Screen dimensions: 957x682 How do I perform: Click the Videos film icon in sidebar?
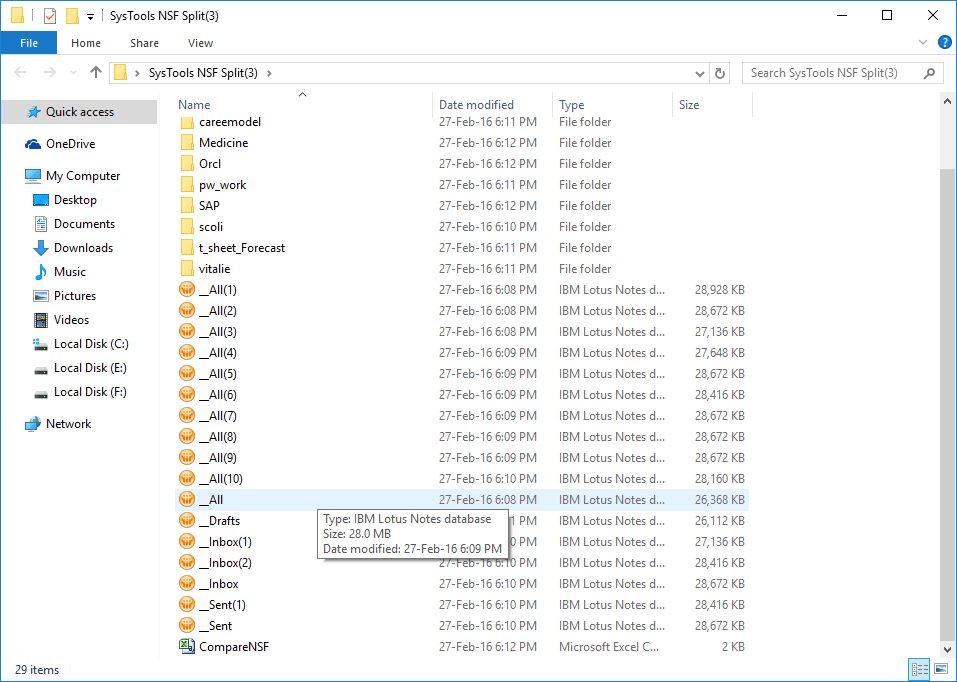point(41,320)
